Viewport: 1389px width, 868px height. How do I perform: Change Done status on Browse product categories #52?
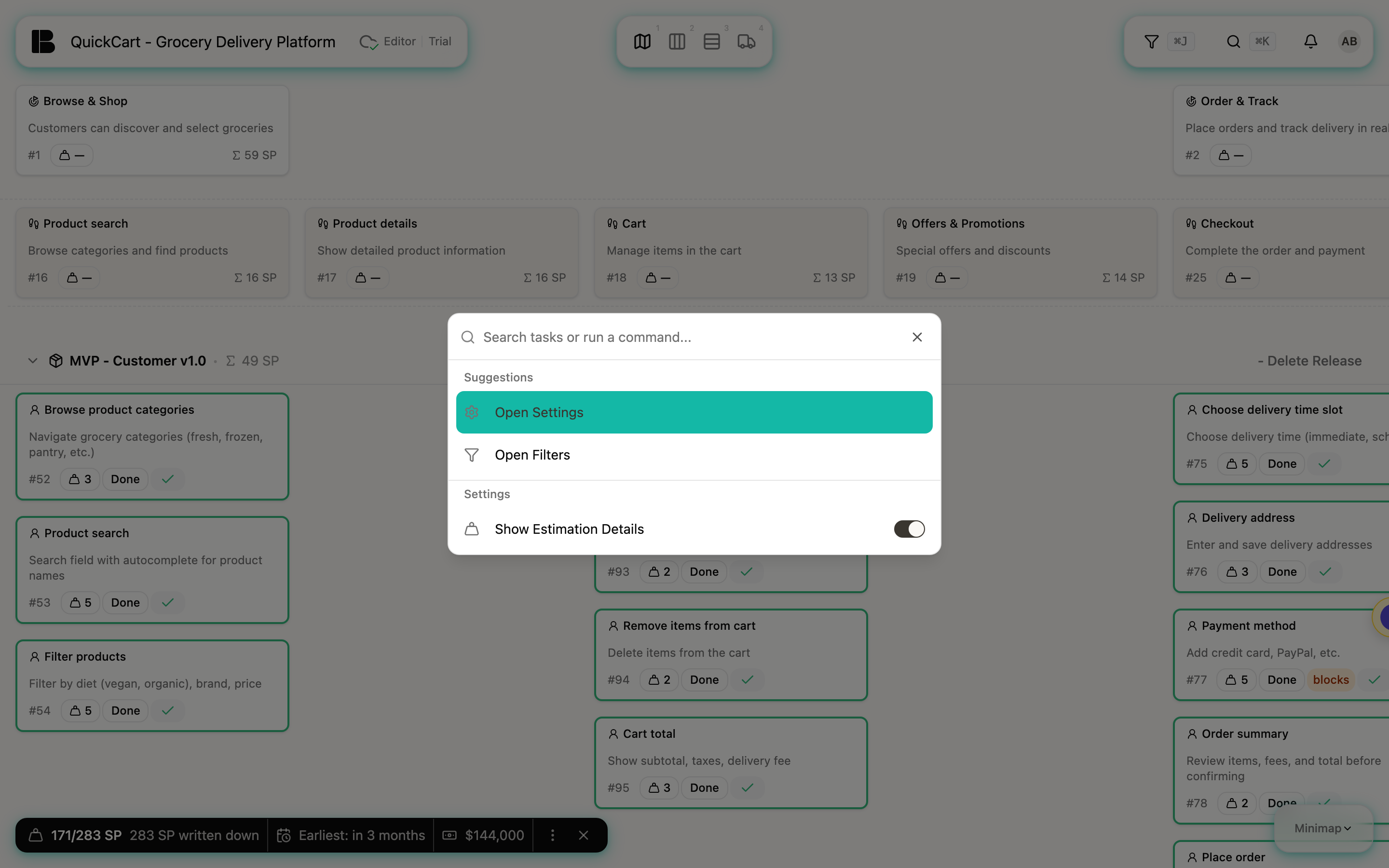pos(125,479)
